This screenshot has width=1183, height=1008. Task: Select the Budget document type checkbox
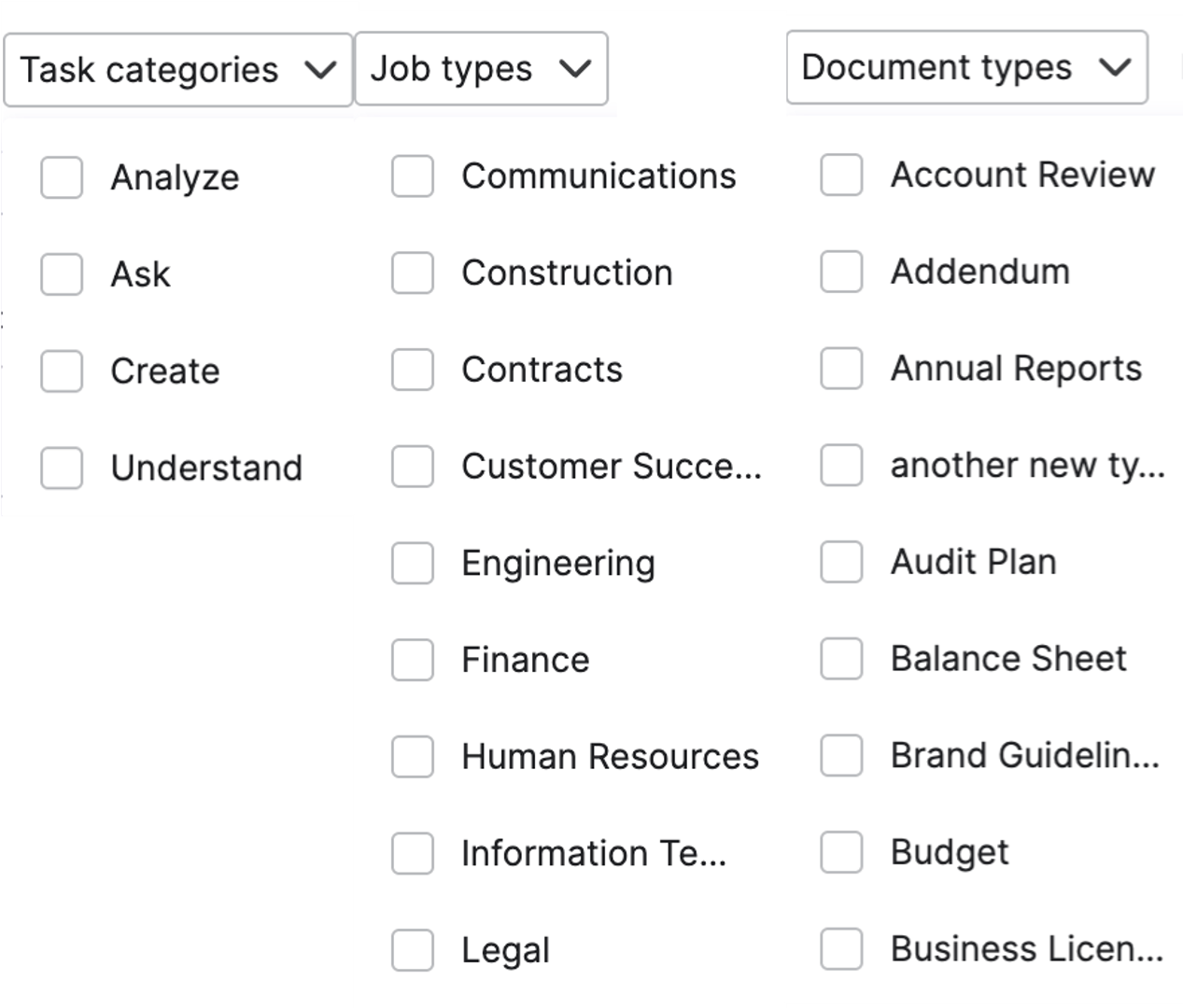coord(841,852)
